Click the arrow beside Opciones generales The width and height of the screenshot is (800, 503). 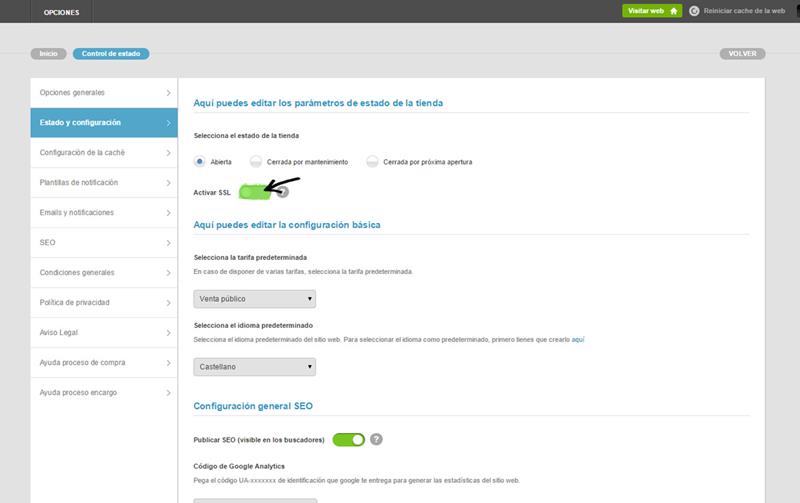coord(167,93)
